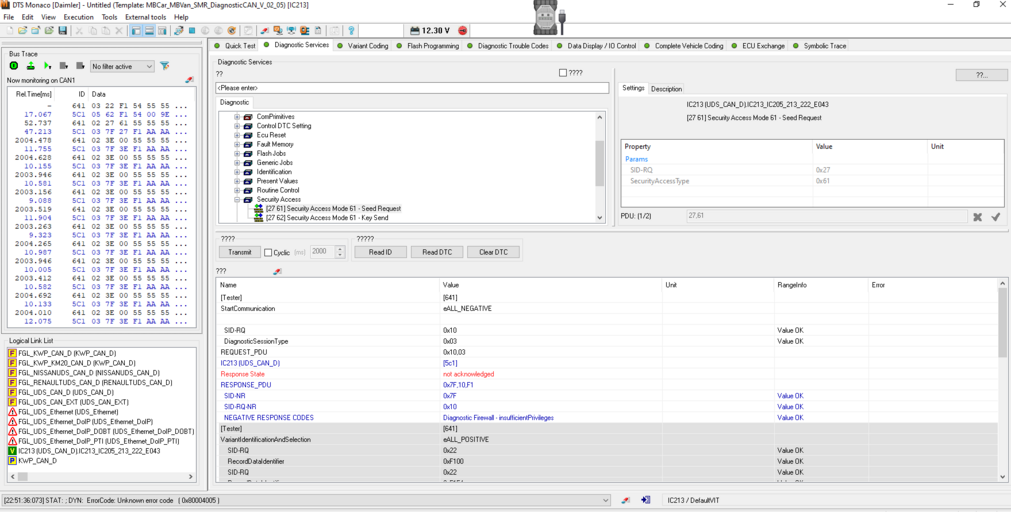Click the Clear DTC button

[493, 252]
